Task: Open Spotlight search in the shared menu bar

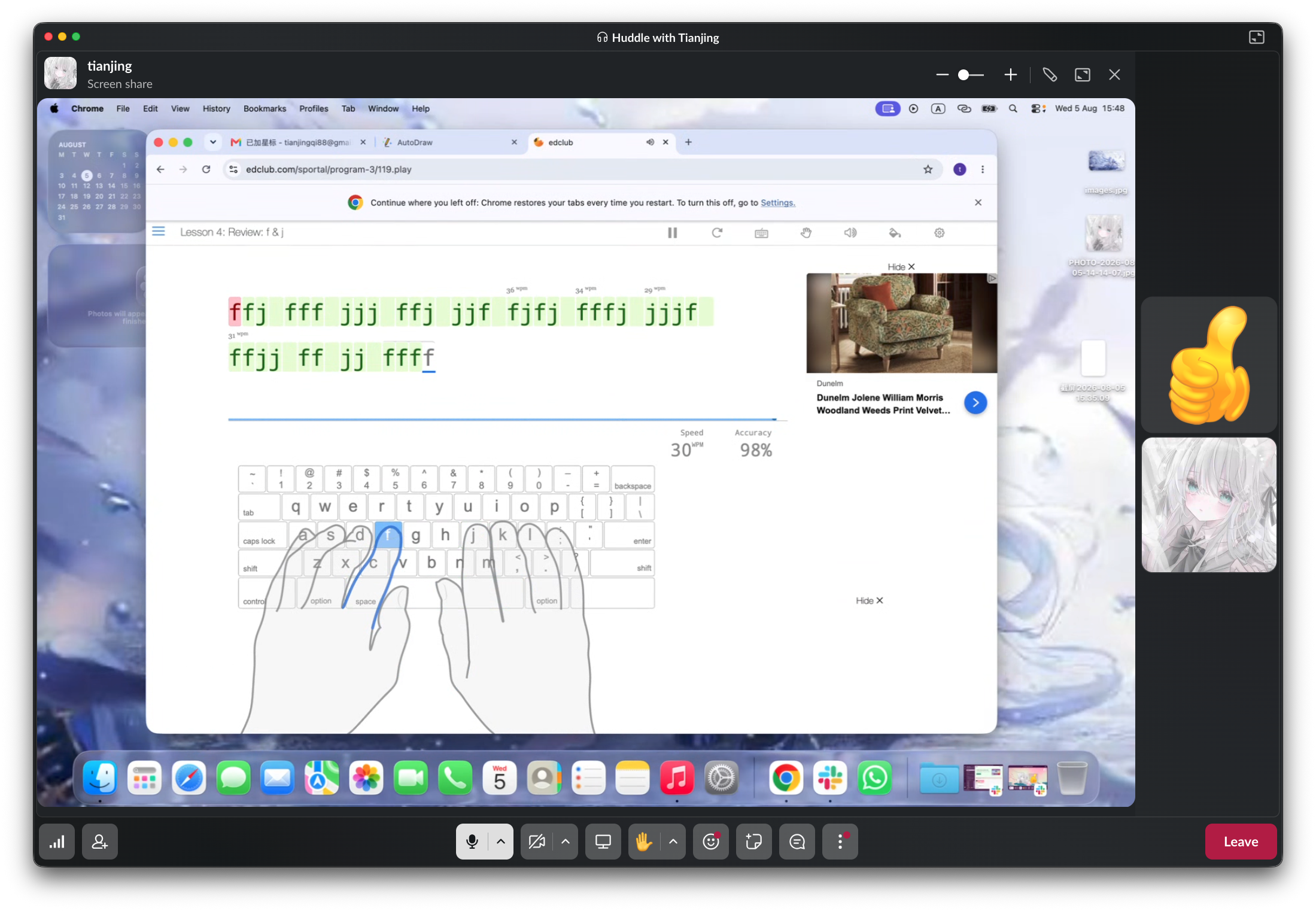Action: point(1013,108)
